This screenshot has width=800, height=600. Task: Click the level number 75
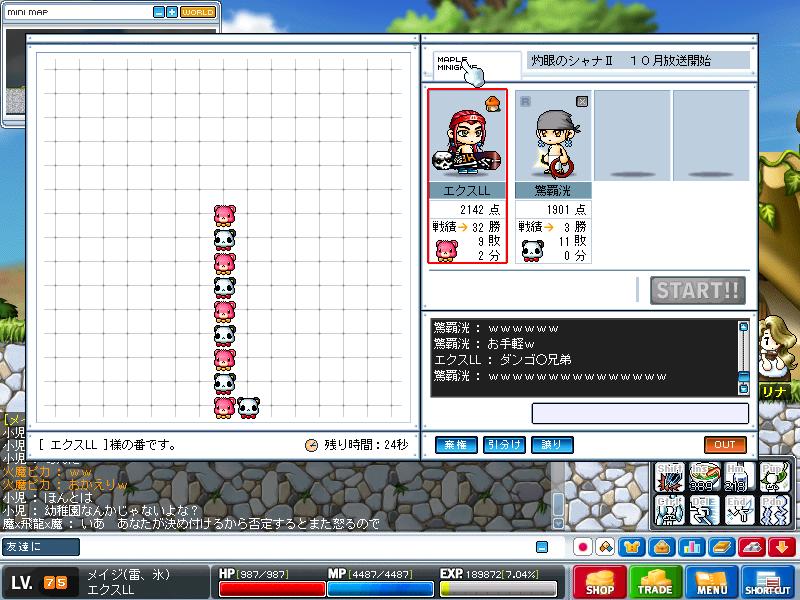point(55,583)
